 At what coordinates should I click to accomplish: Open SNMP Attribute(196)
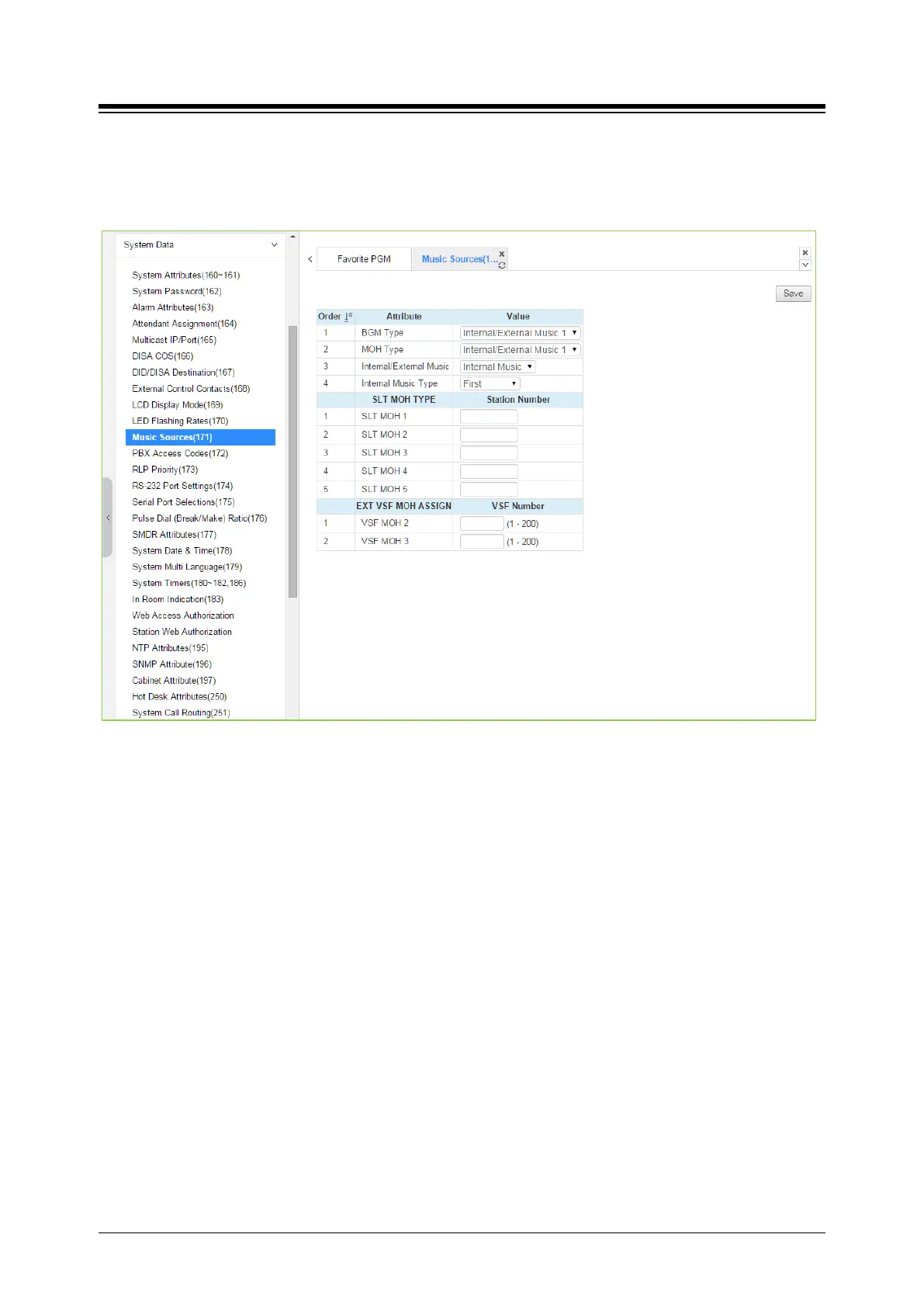[172, 664]
